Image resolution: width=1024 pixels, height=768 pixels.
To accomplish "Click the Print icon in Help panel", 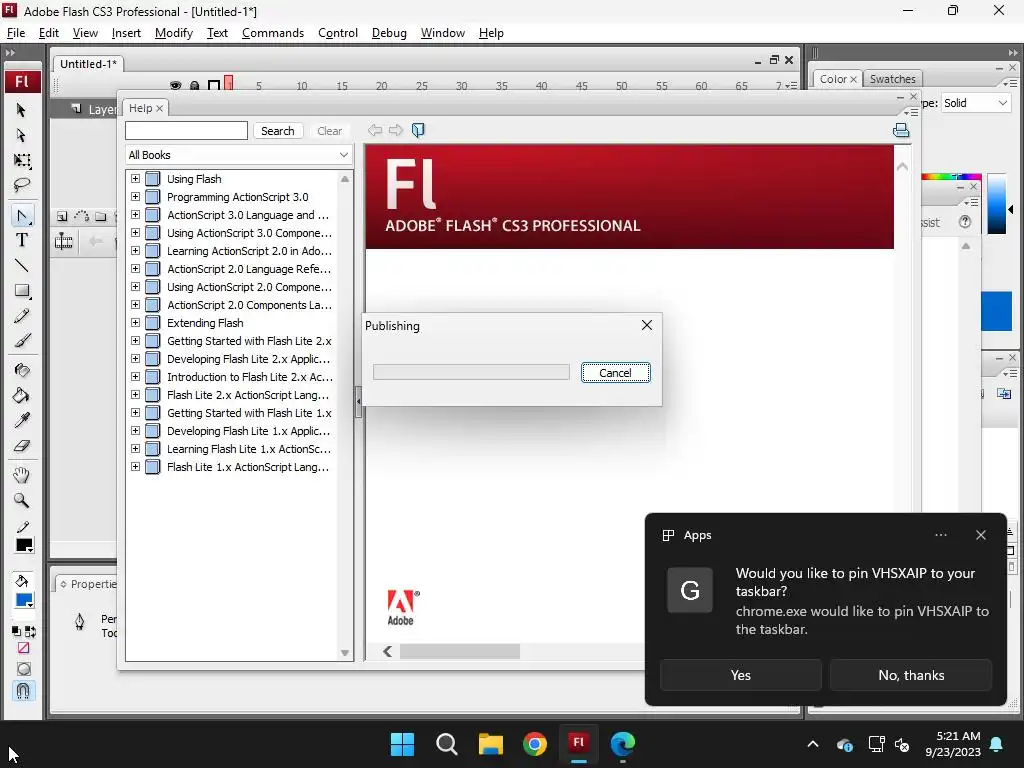I will coord(901,131).
